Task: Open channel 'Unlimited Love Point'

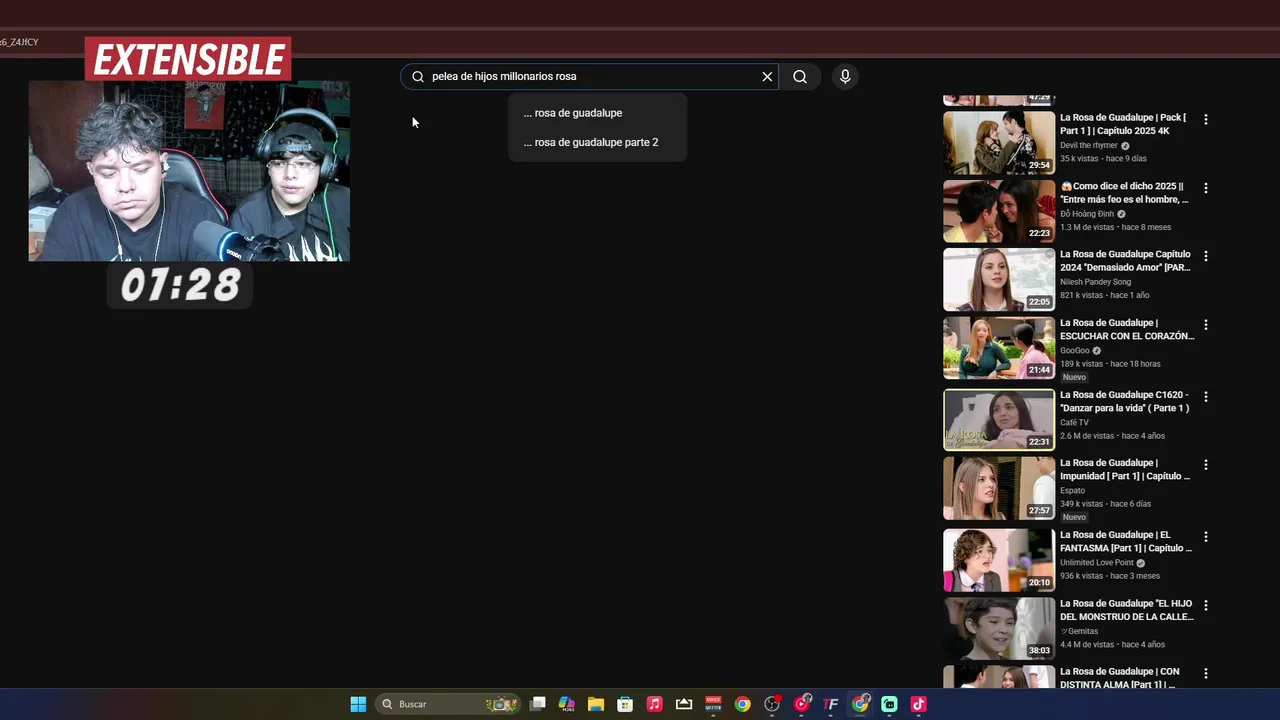Action: [x=1097, y=563]
